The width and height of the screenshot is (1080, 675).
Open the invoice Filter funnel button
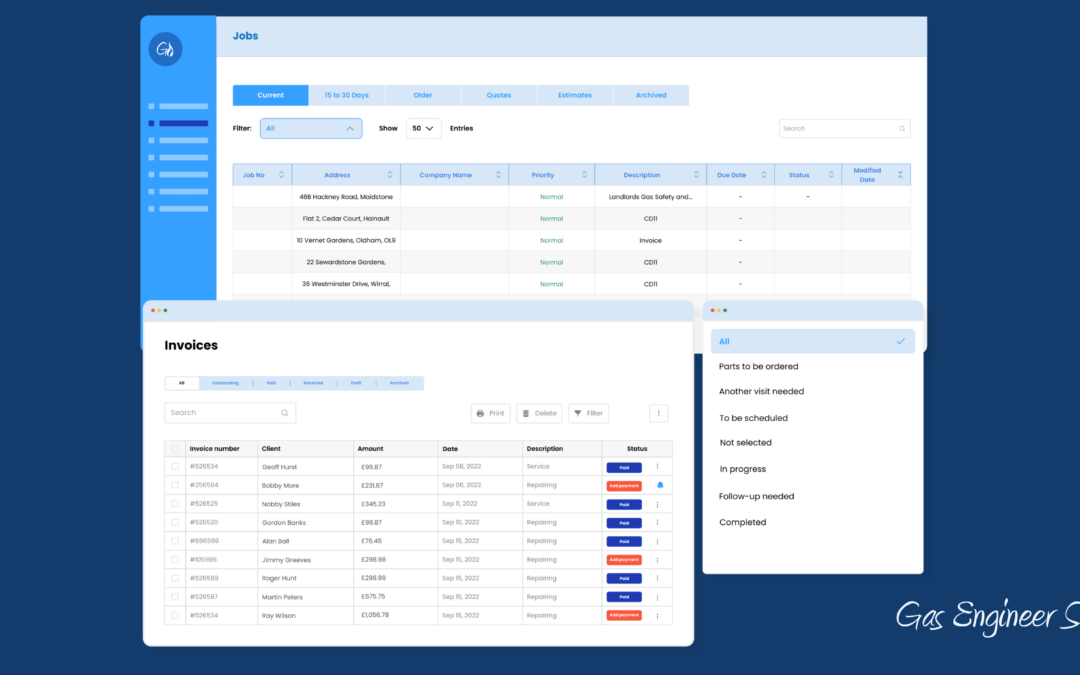[x=588, y=413]
